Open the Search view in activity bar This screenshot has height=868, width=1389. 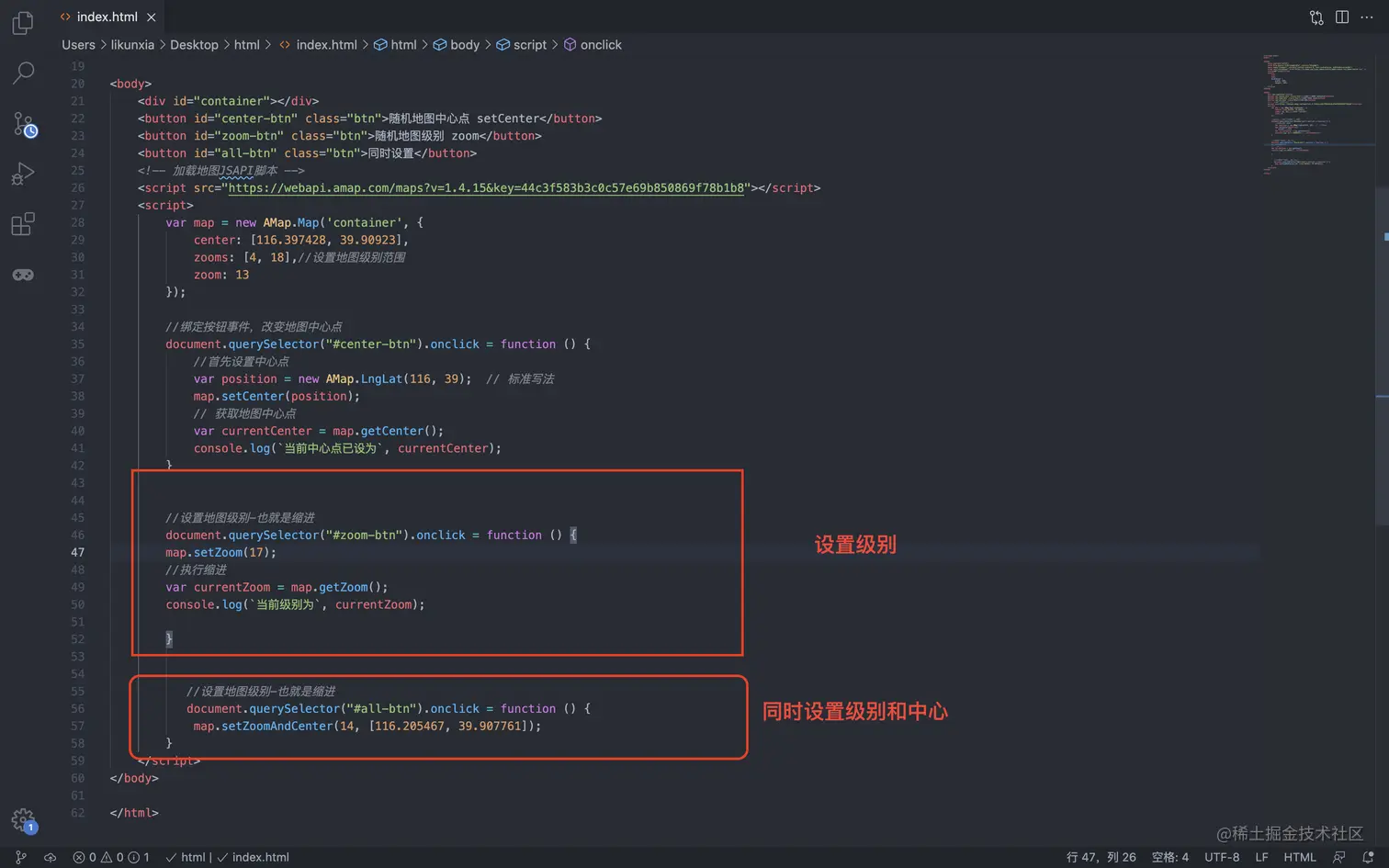click(23, 73)
